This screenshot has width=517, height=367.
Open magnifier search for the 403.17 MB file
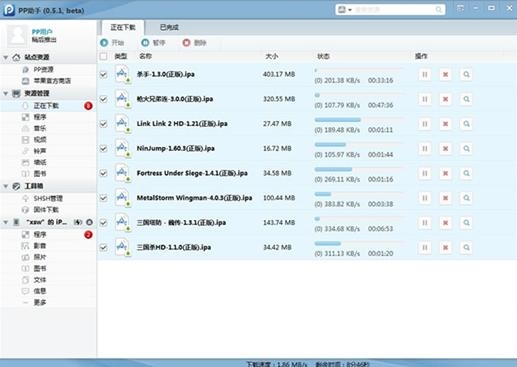pyautogui.click(x=466, y=74)
